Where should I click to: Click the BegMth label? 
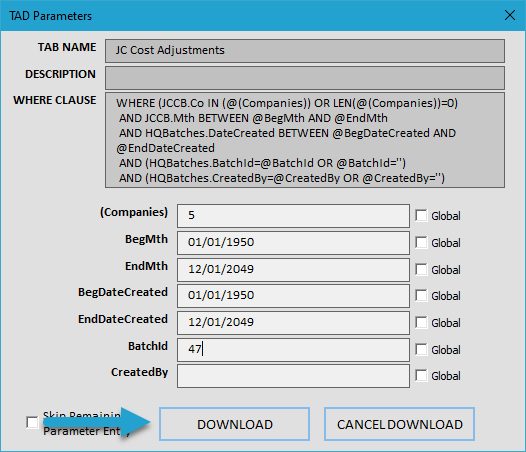146,239
